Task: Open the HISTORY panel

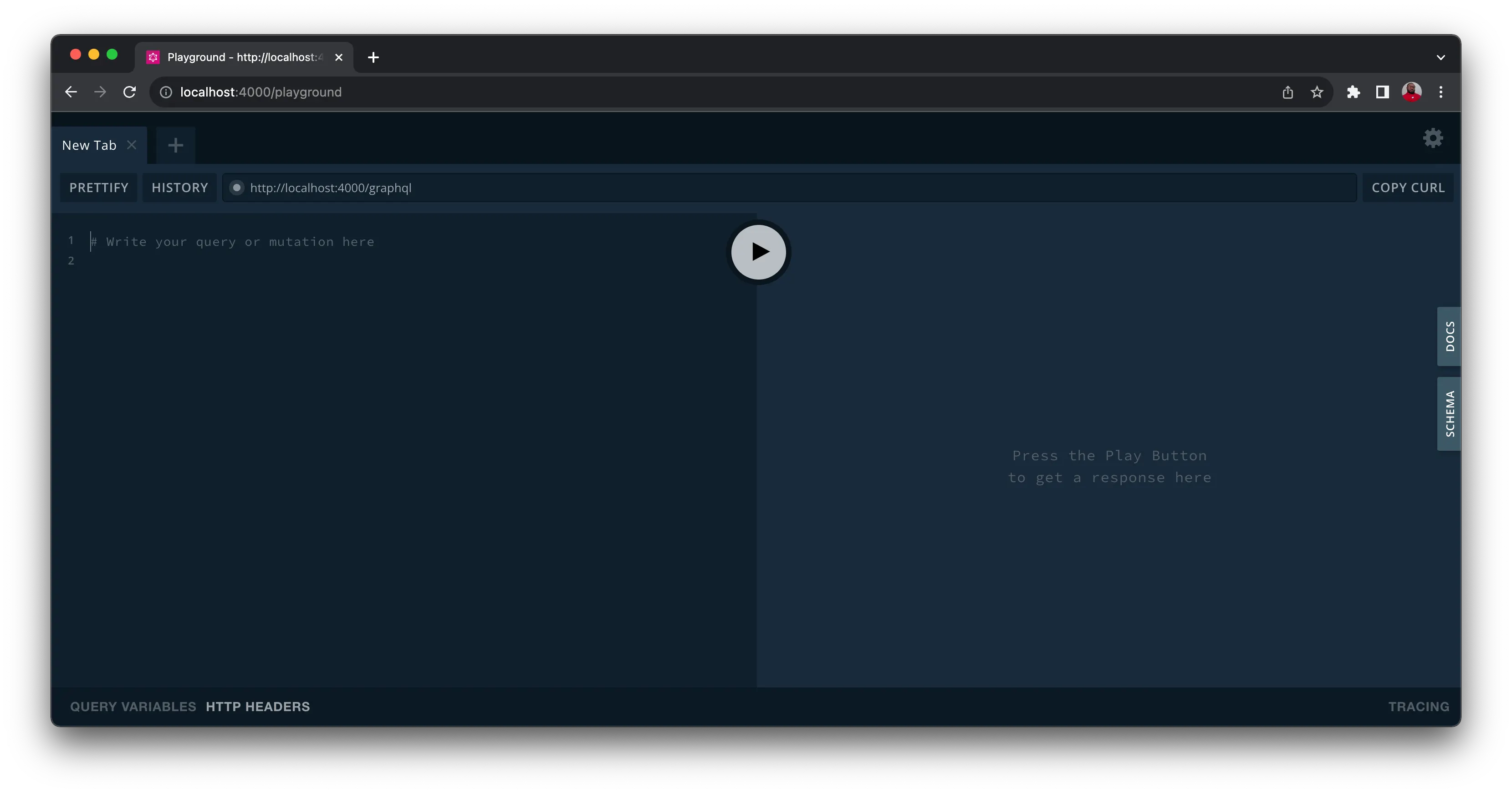Action: pyautogui.click(x=179, y=188)
